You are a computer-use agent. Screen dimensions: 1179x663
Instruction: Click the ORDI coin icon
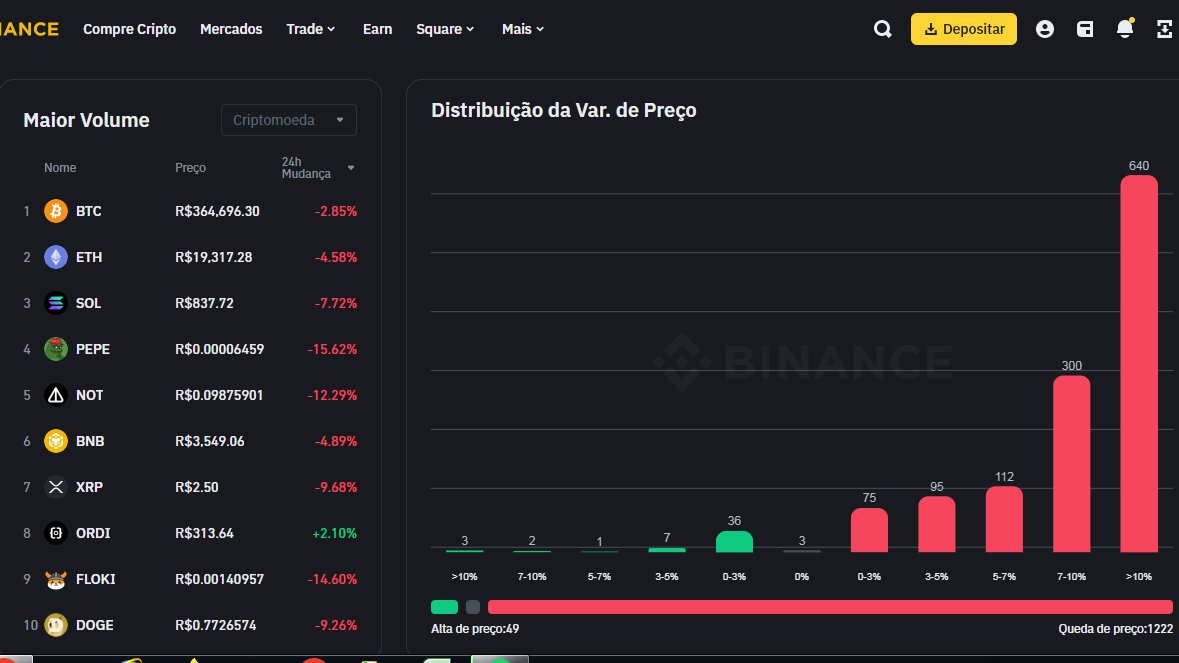pos(56,533)
